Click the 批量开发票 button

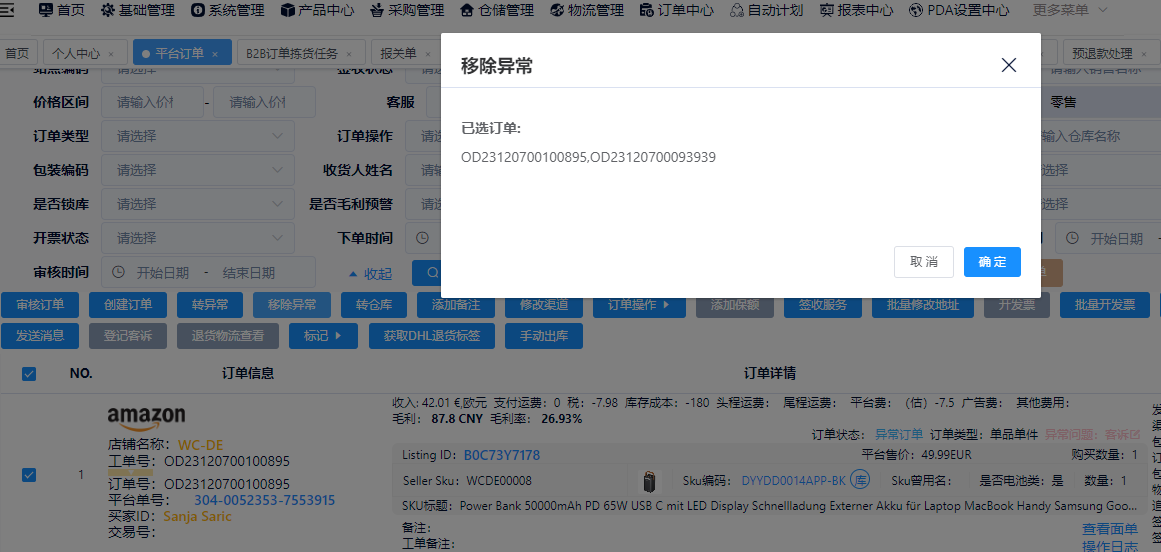(x=1105, y=305)
